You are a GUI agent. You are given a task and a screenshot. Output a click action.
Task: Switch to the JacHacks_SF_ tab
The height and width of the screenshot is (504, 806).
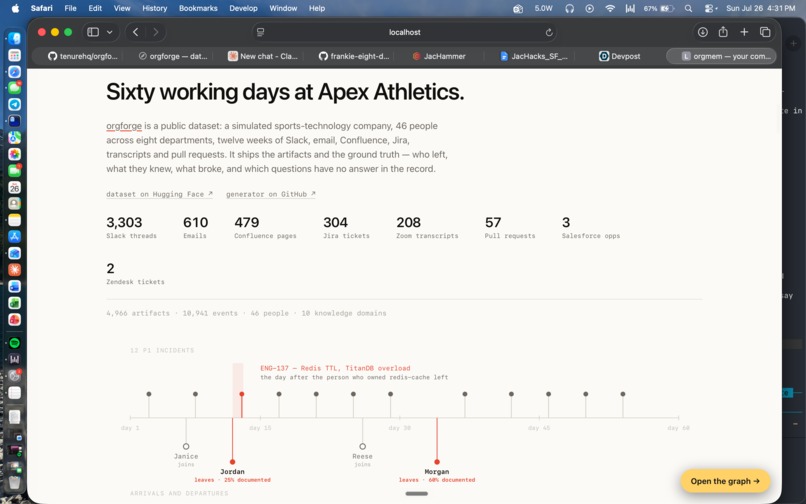click(534, 56)
